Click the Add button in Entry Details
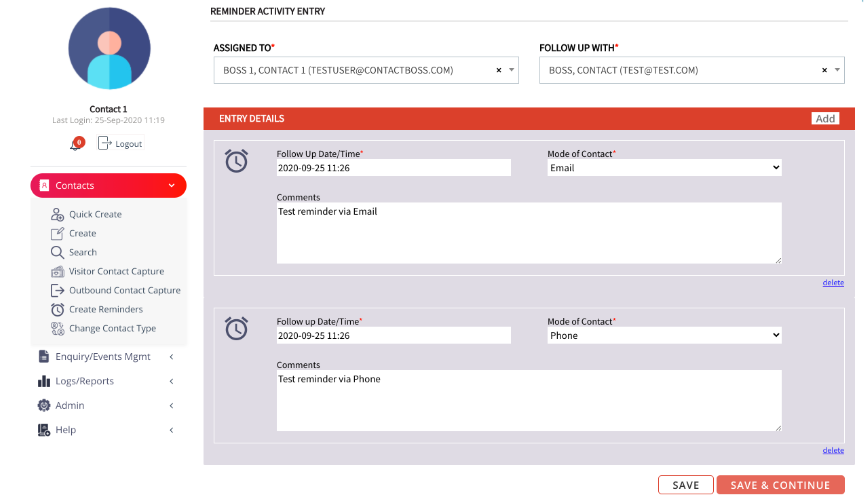 click(825, 118)
